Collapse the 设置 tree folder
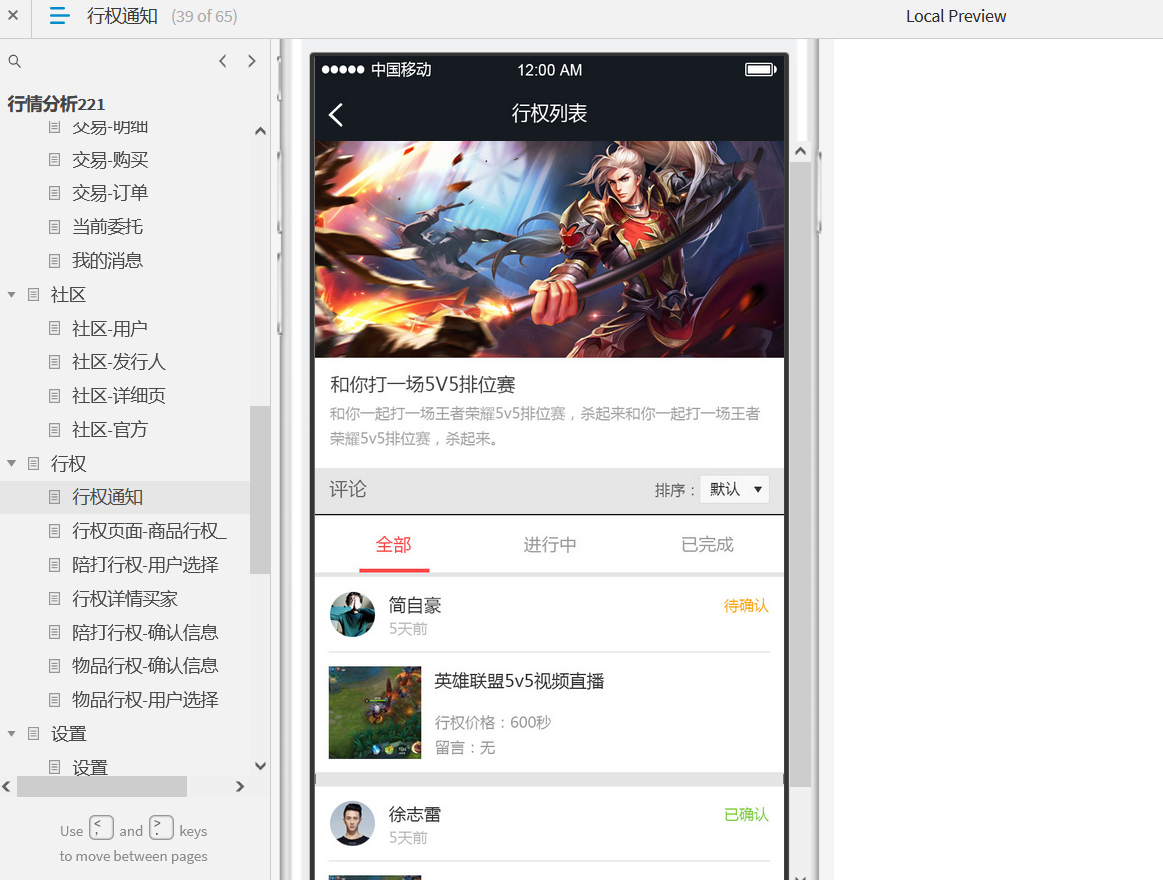 (12, 734)
